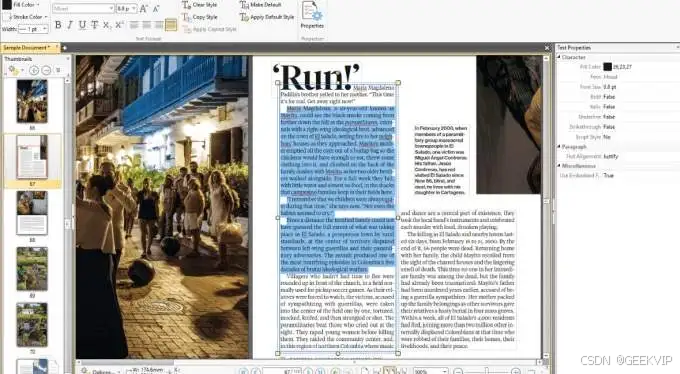Screen dimensions: 680x374
Task: Click Make Default style button
Action: tap(261, 5)
